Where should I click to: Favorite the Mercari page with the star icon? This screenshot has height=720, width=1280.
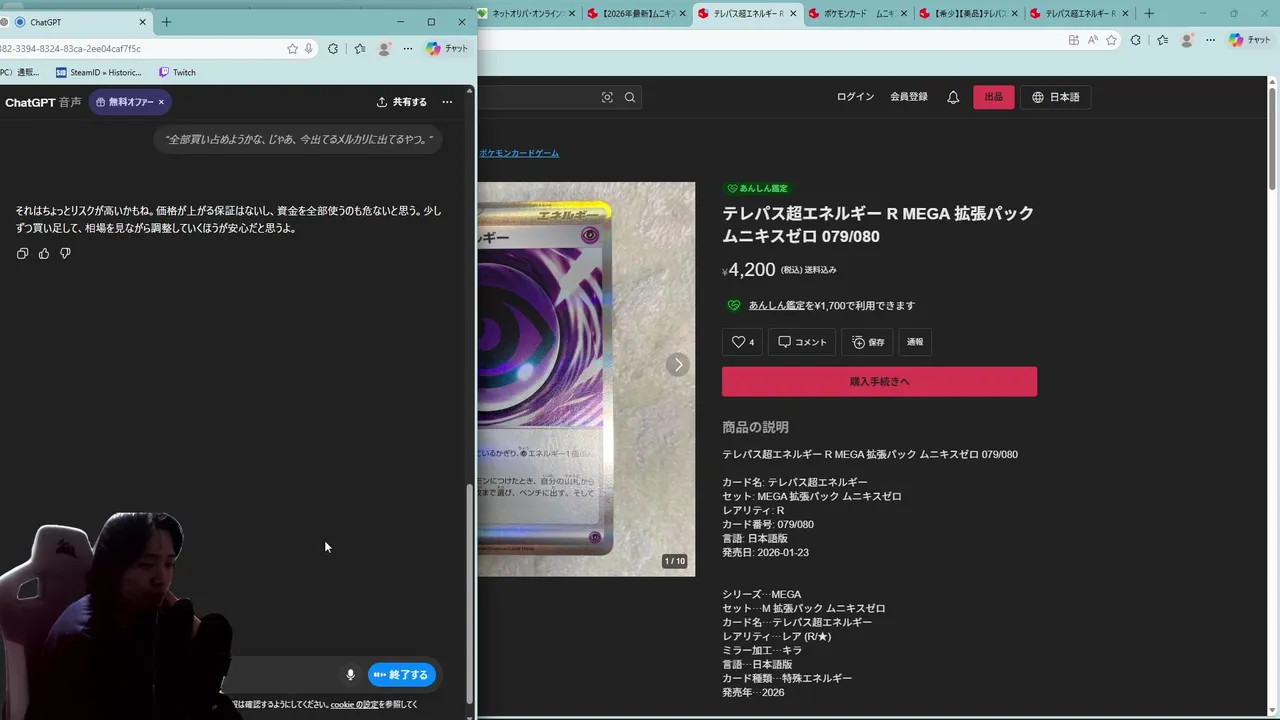(x=1111, y=40)
